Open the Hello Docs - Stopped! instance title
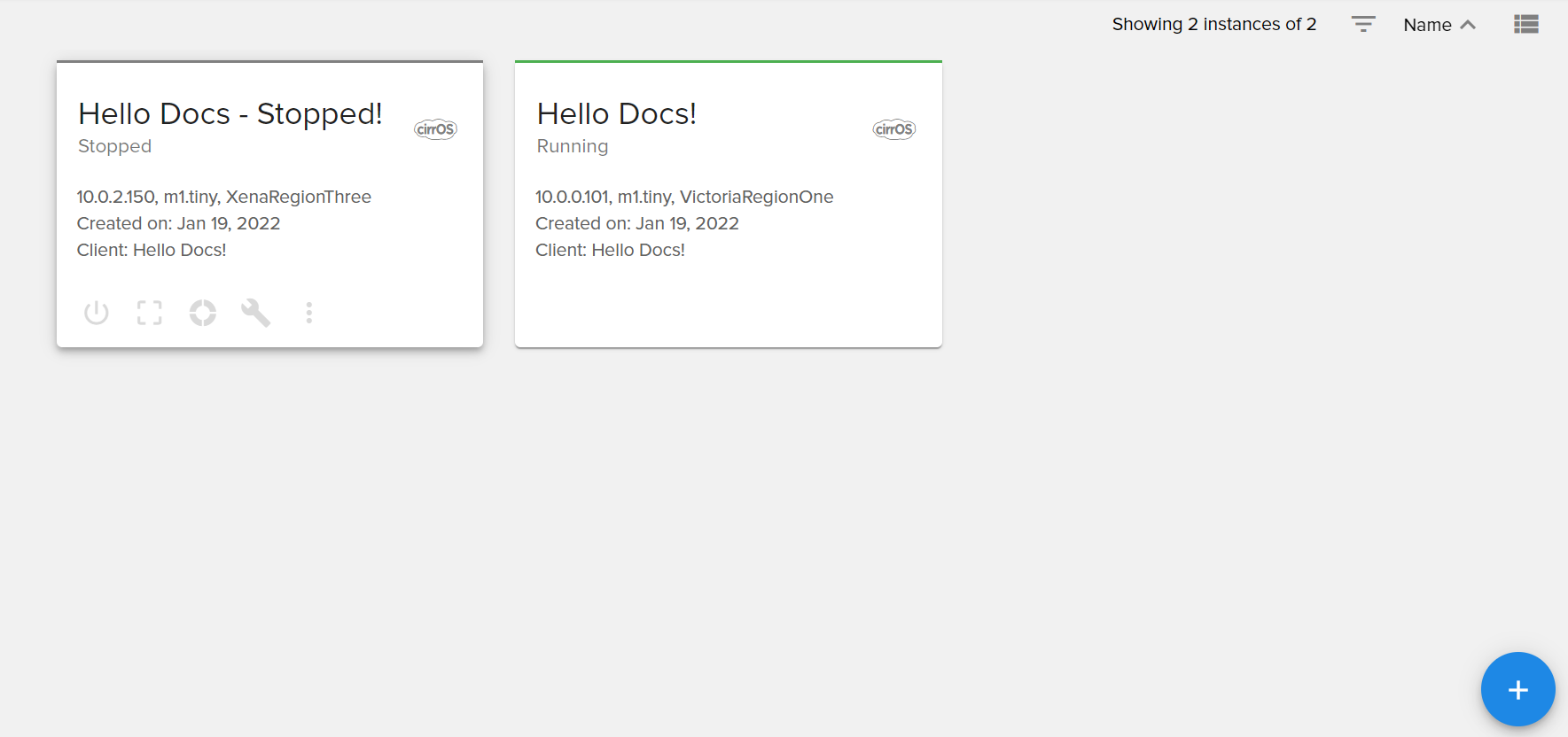This screenshot has width=1568, height=737. pyautogui.click(x=230, y=114)
